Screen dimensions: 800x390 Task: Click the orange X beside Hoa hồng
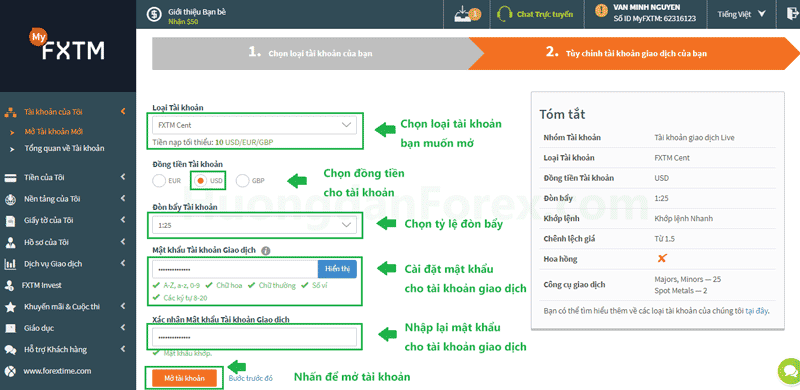point(662,259)
